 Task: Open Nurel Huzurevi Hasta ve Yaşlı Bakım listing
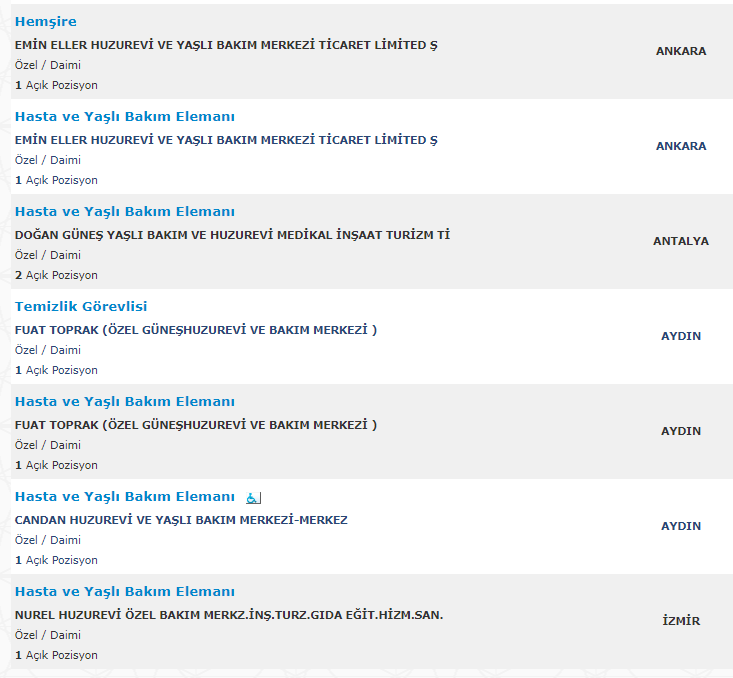tap(124, 591)
